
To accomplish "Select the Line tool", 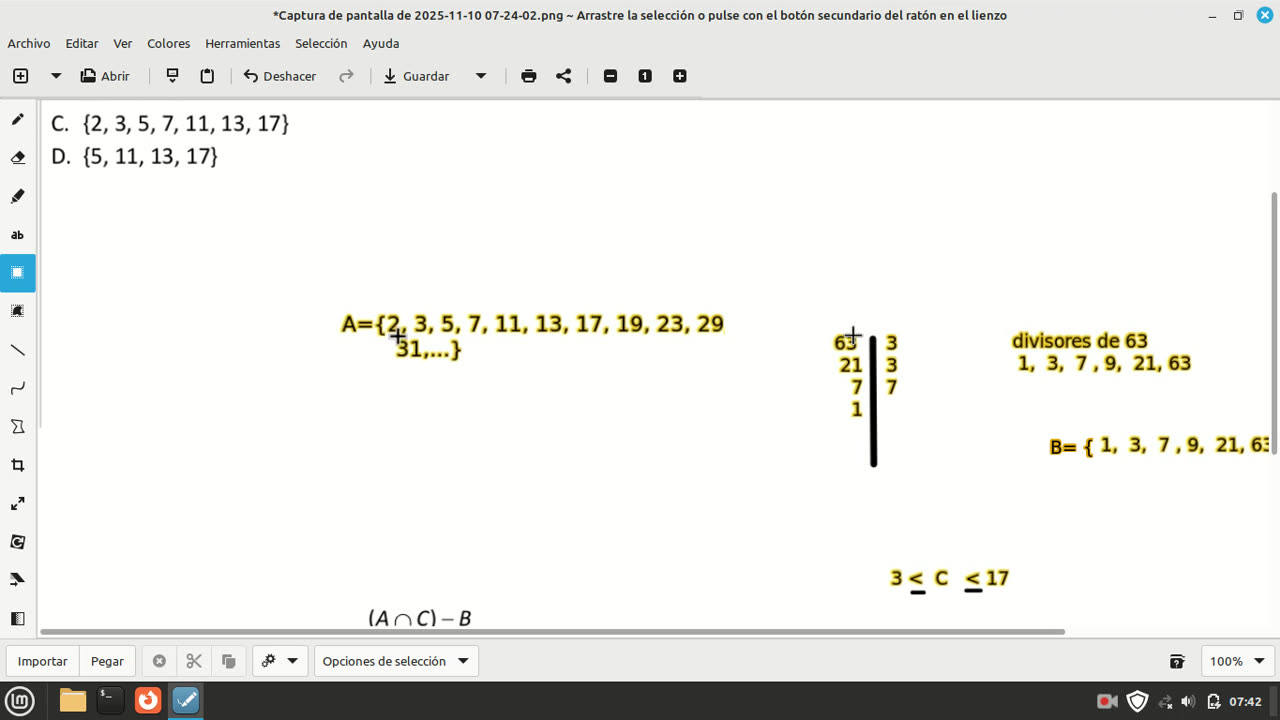I will pos(17,350).
